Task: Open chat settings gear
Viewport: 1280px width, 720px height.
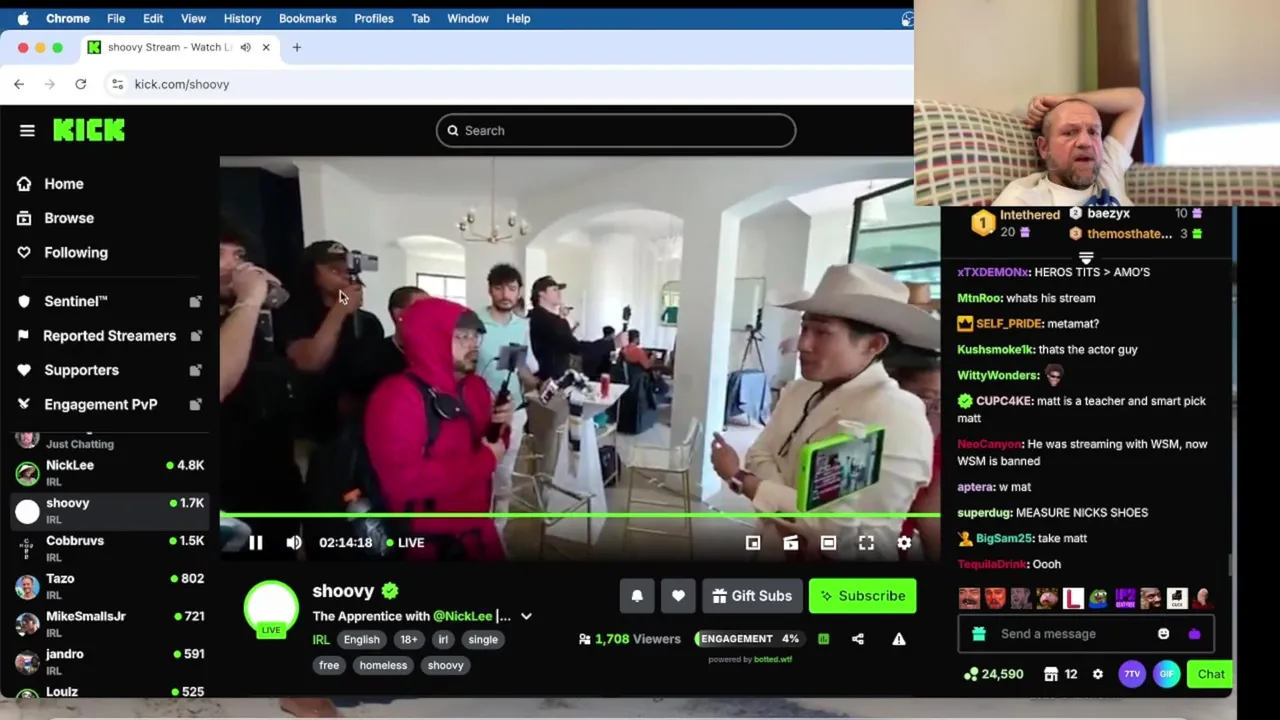Action: click(x=1098, y=674)
